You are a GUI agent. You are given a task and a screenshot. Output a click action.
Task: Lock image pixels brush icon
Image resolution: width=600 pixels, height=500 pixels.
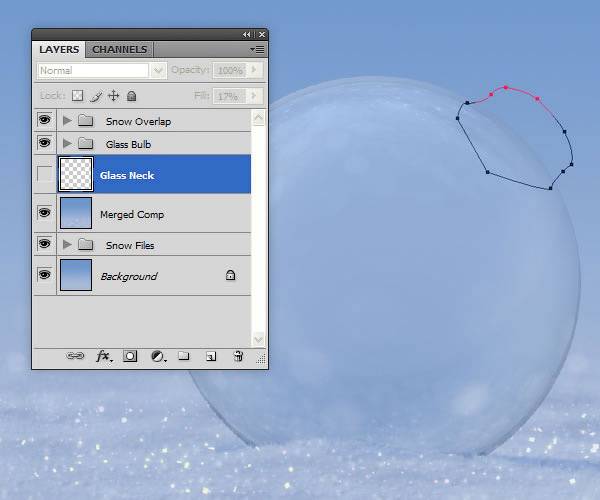[x=96, y=96]
